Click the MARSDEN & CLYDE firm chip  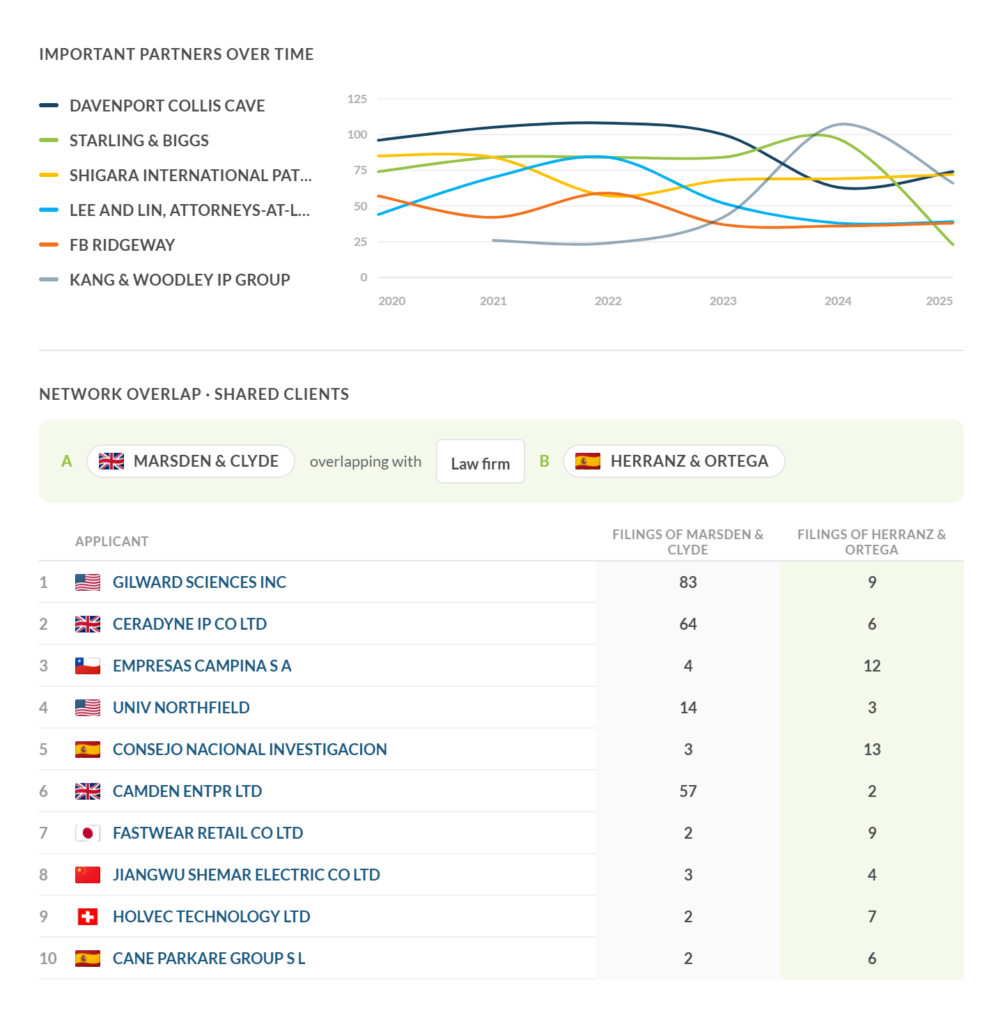click(190, 461)
